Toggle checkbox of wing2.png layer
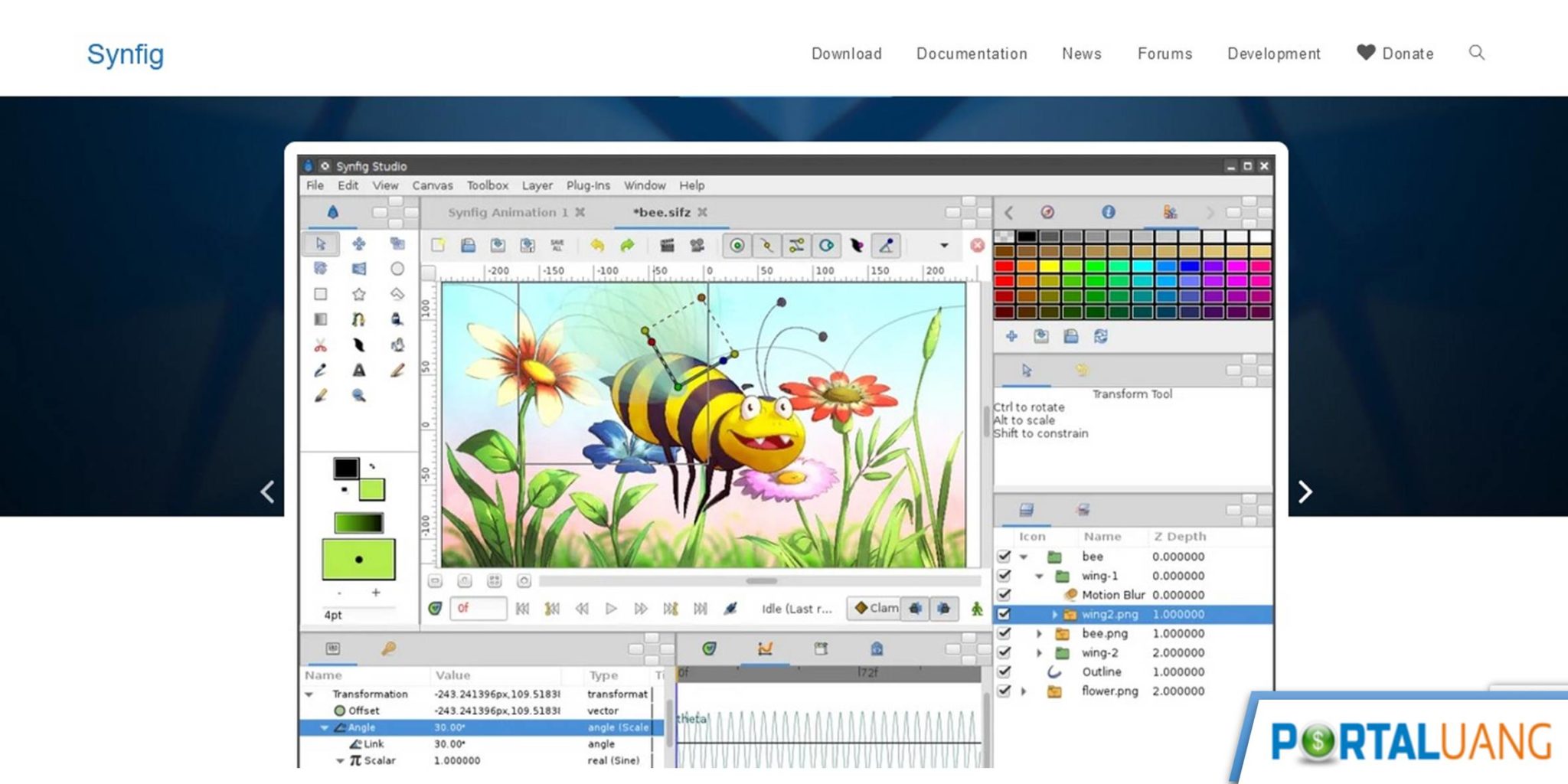 click(1004, 614)
